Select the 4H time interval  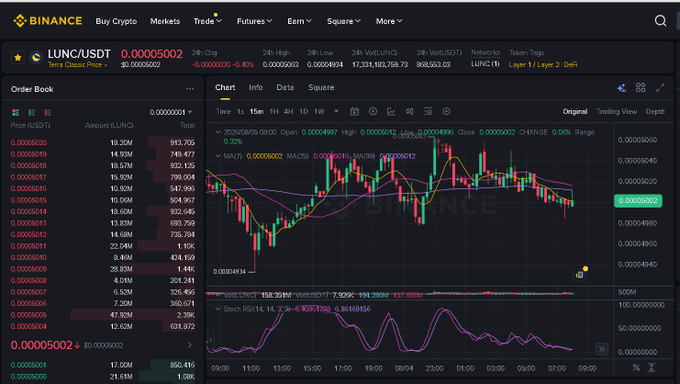(x=288, y=112)
